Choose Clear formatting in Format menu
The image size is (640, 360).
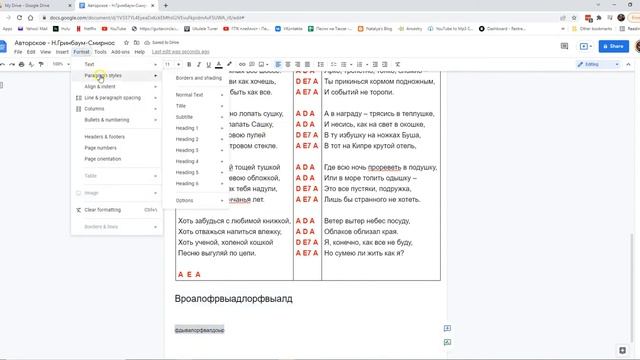coord(117,210)
